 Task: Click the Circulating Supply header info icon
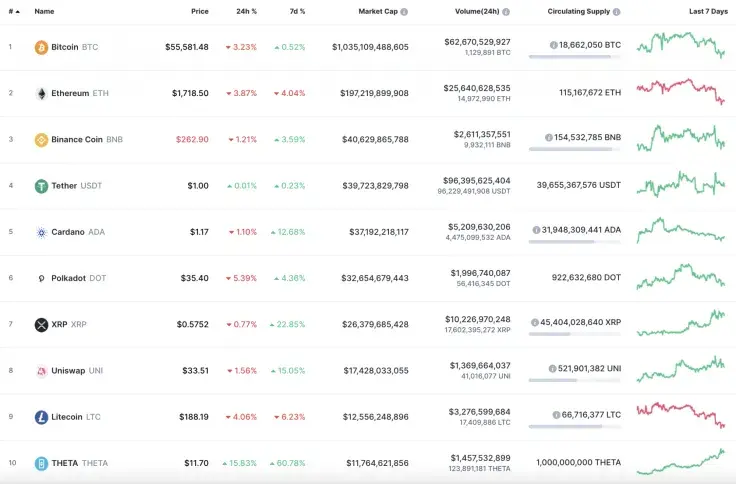click(616, 12)
